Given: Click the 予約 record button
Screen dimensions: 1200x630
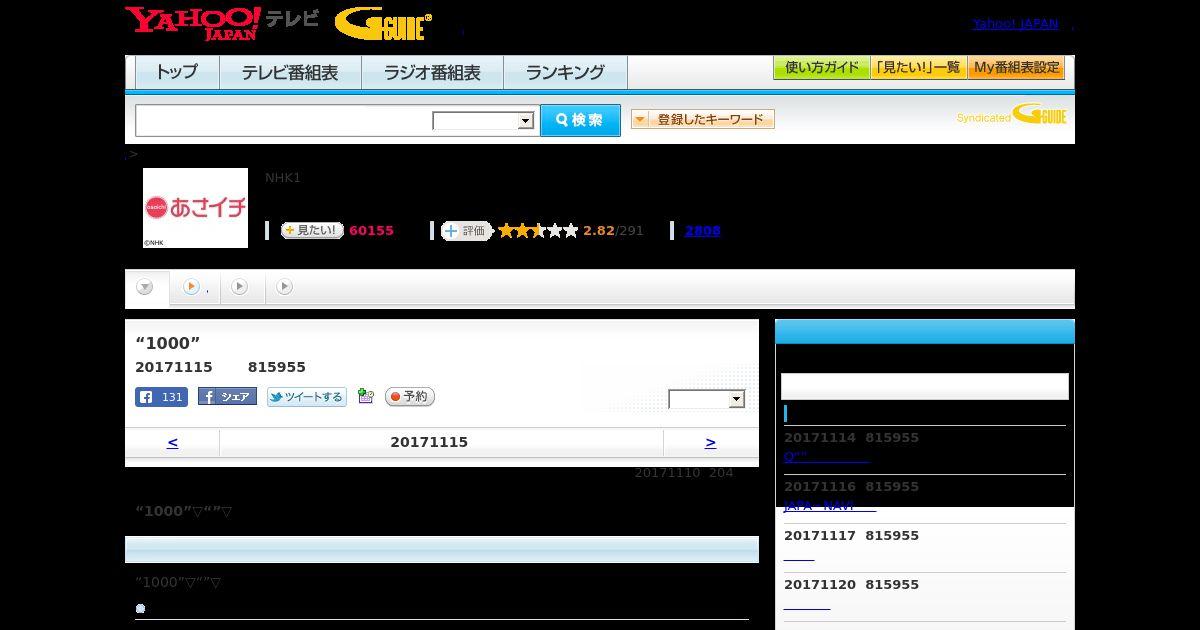Looking at the screenshot, I should (410, 397).
